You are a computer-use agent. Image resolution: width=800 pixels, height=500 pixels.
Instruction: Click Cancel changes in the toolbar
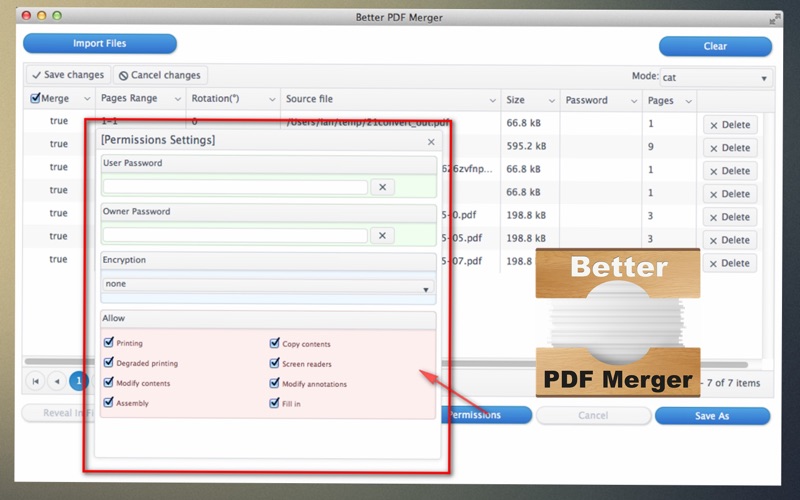point(160,75)
